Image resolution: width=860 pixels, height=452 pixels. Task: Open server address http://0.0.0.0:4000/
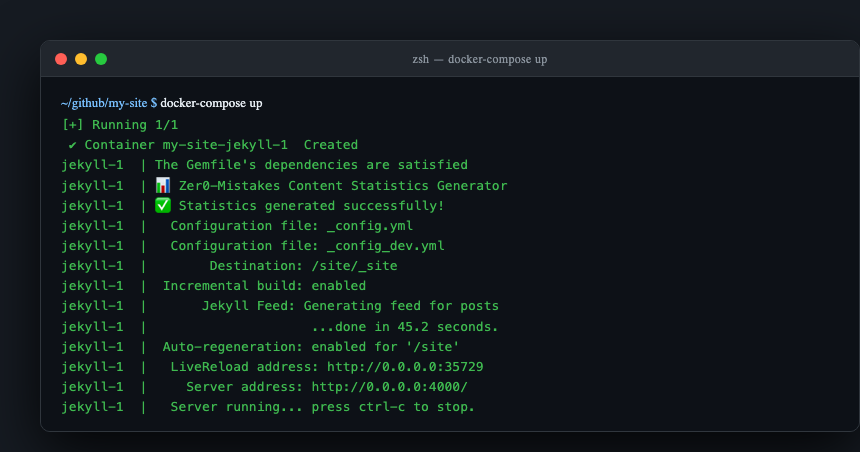click(389, 387)
